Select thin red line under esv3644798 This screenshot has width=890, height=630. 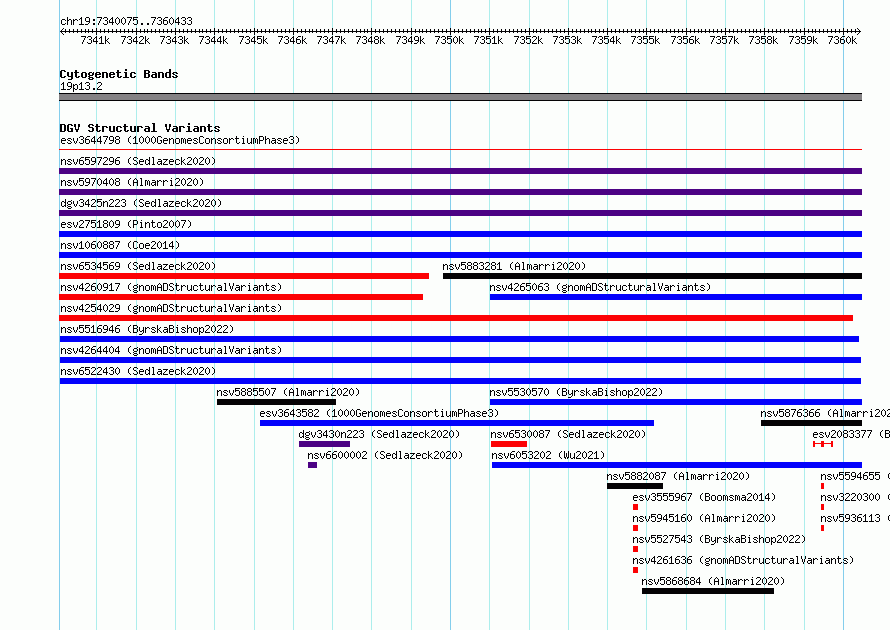click(x=460, y=150)
